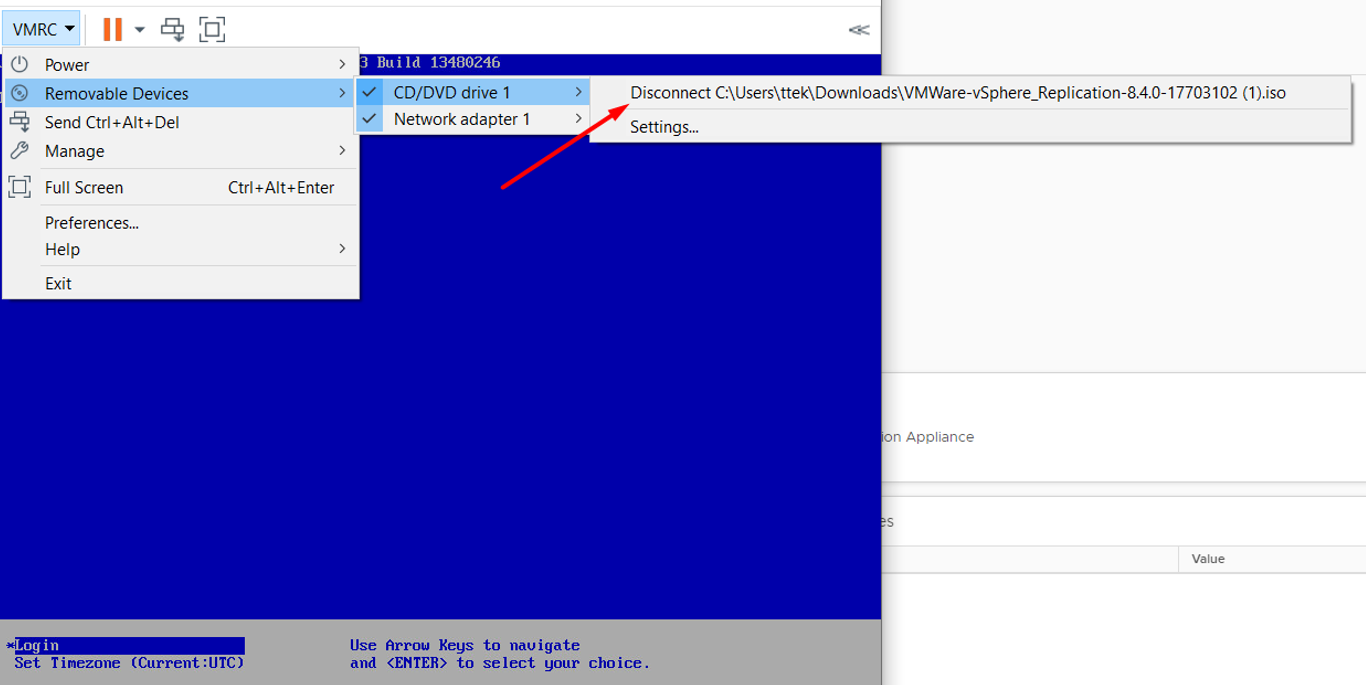Click the Send Ctrl+Alt+Del toolbar icon
The height and width of the screenshot is (685, 1366).
coord(173,29)
